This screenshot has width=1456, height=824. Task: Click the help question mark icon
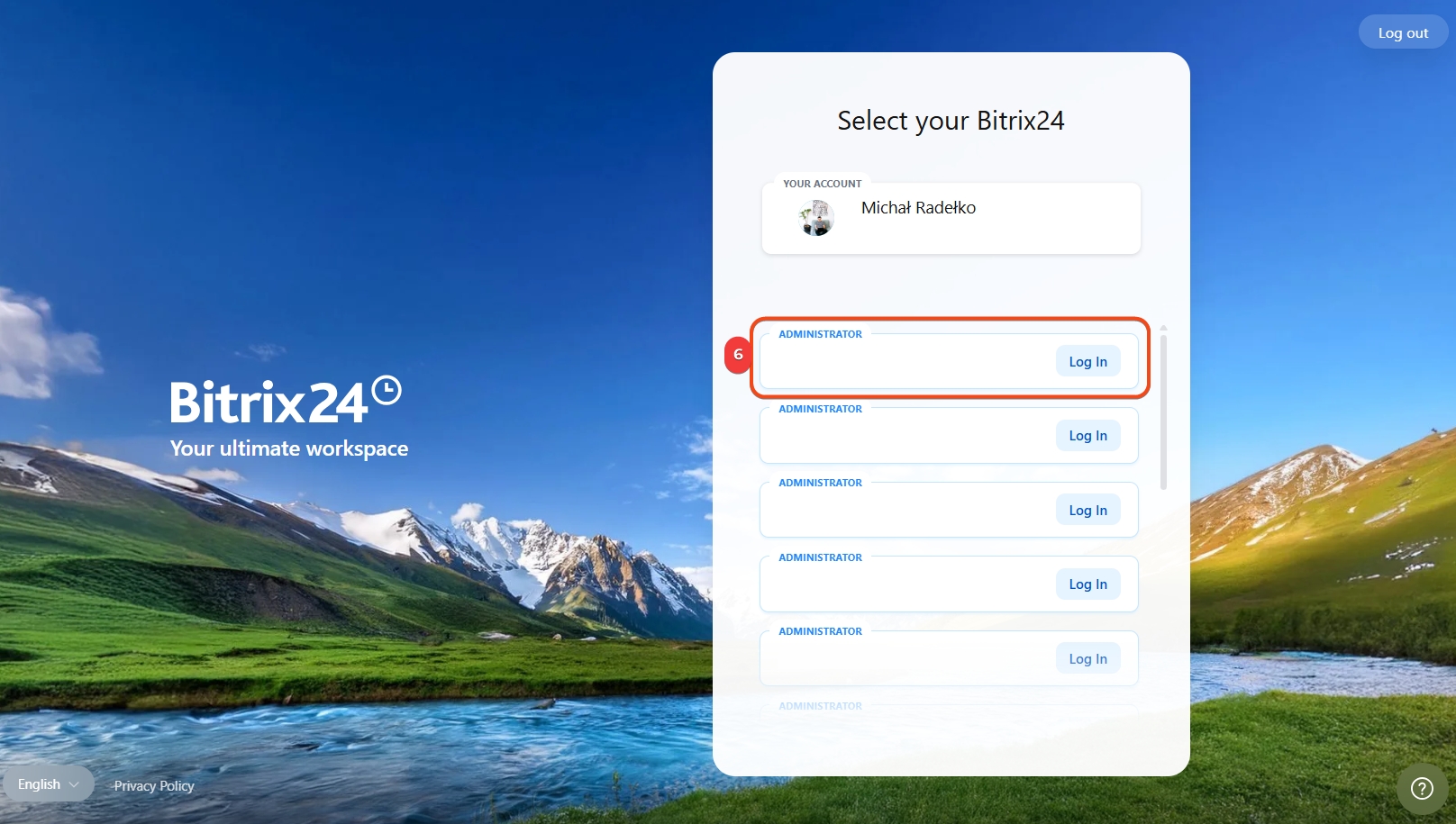(x=1422, y=789)
